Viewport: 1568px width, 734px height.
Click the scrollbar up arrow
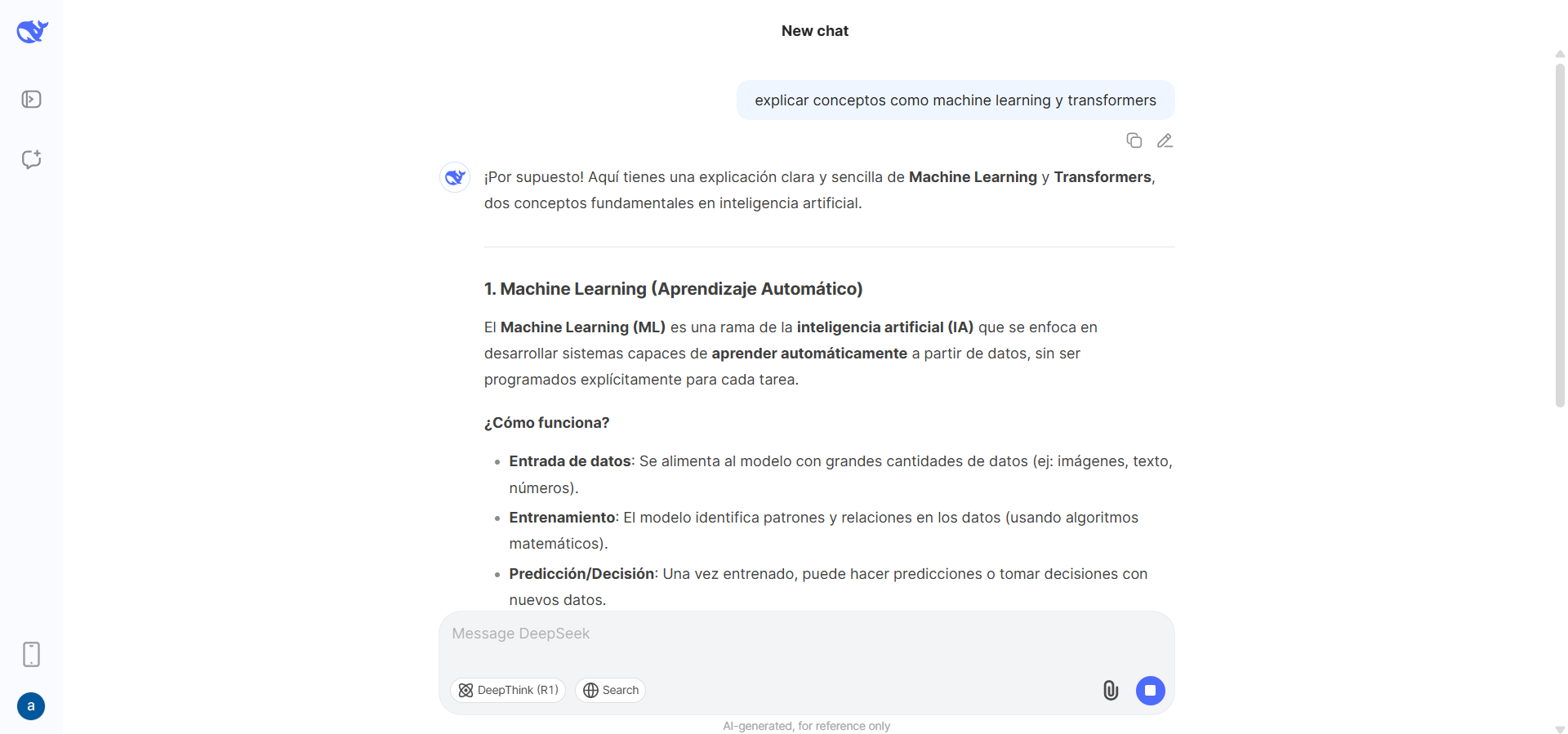pyautogui.click(x=1560, y=54)
